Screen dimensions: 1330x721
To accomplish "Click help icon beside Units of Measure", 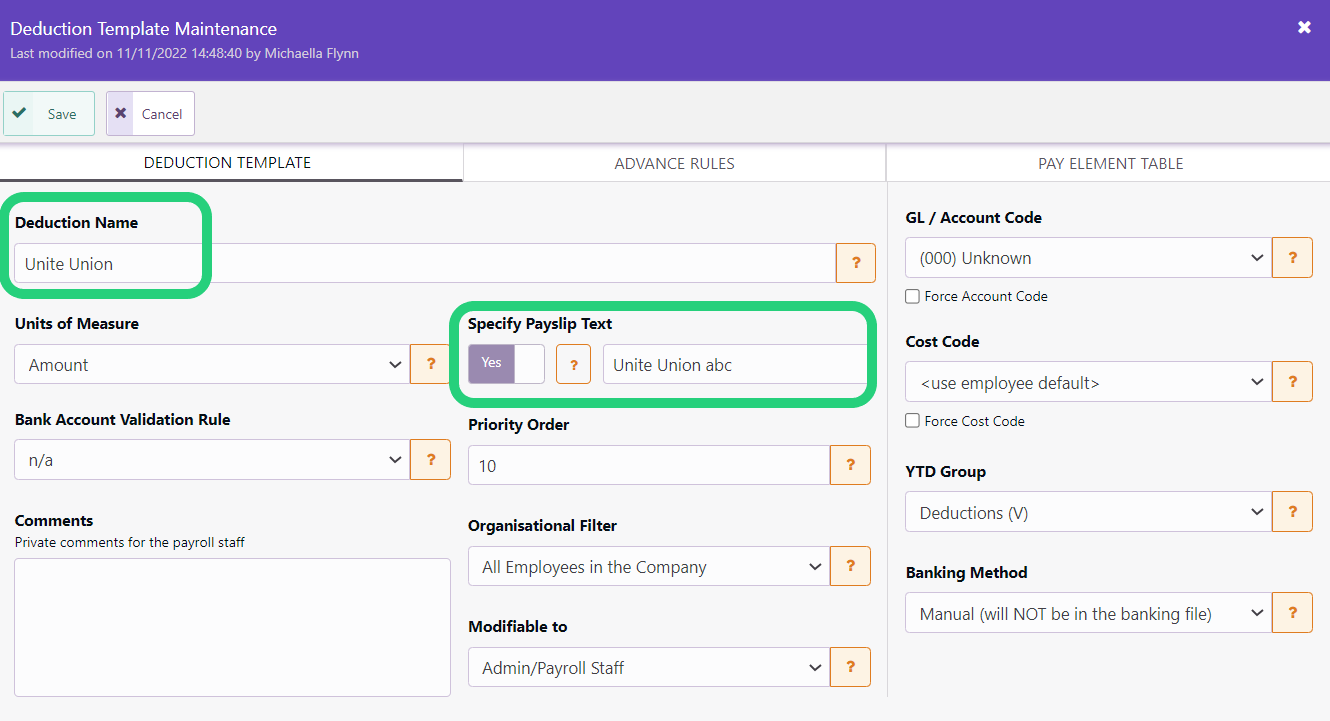I will click(x=431, y=365).
